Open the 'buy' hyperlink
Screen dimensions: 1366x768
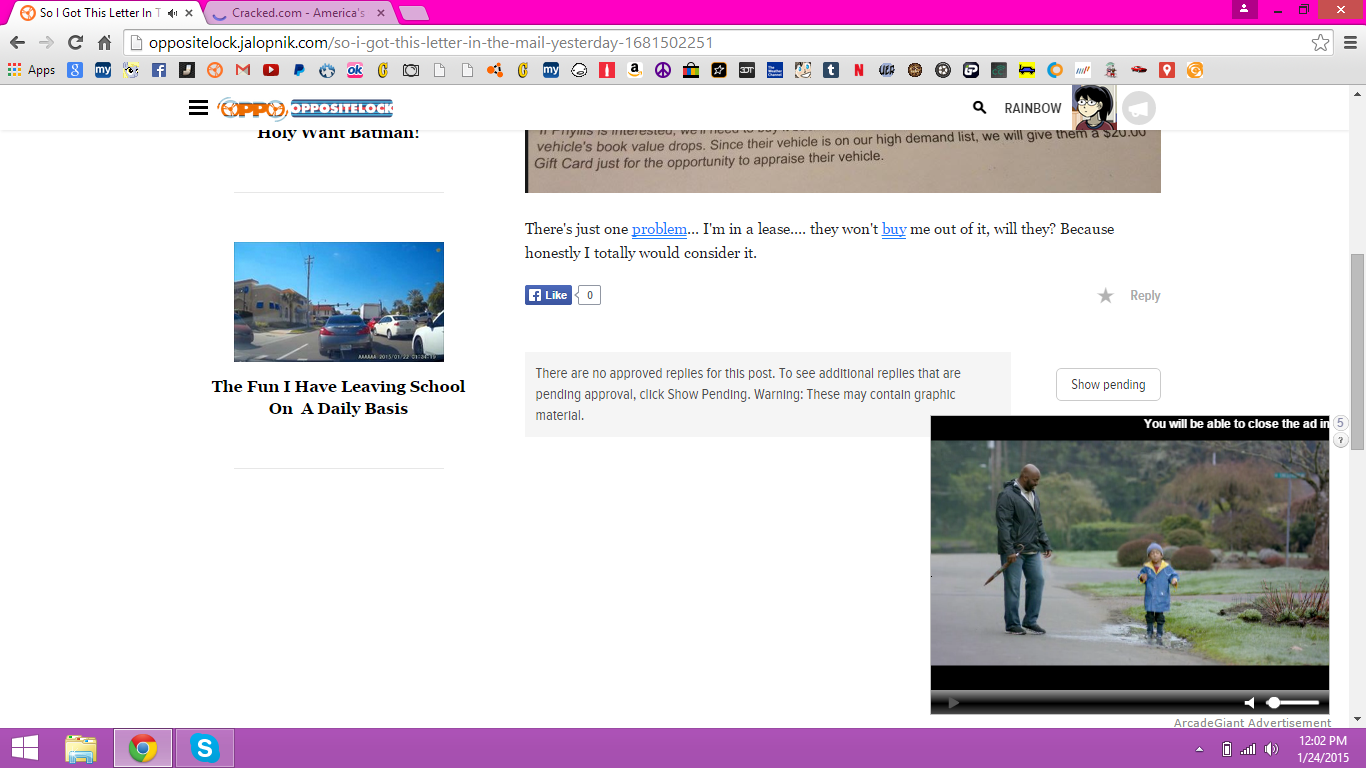click(894, 229)
